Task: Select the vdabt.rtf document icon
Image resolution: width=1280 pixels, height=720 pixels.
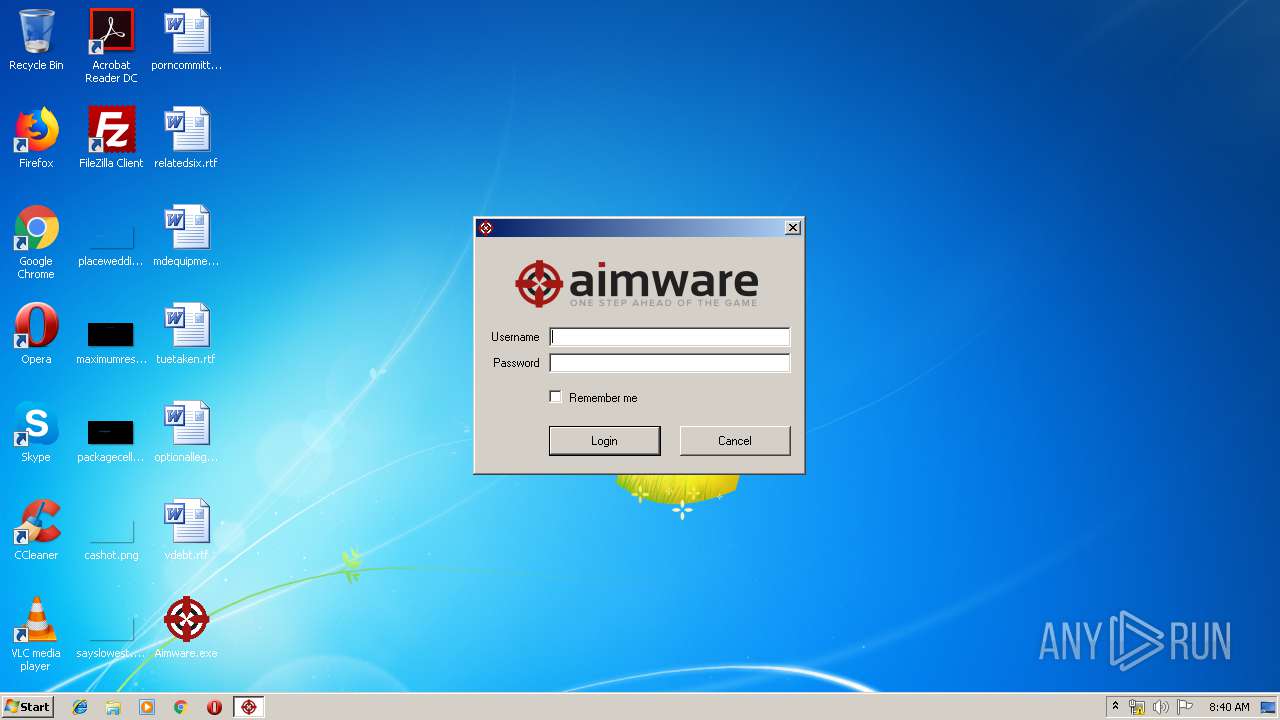Action: 186,530
